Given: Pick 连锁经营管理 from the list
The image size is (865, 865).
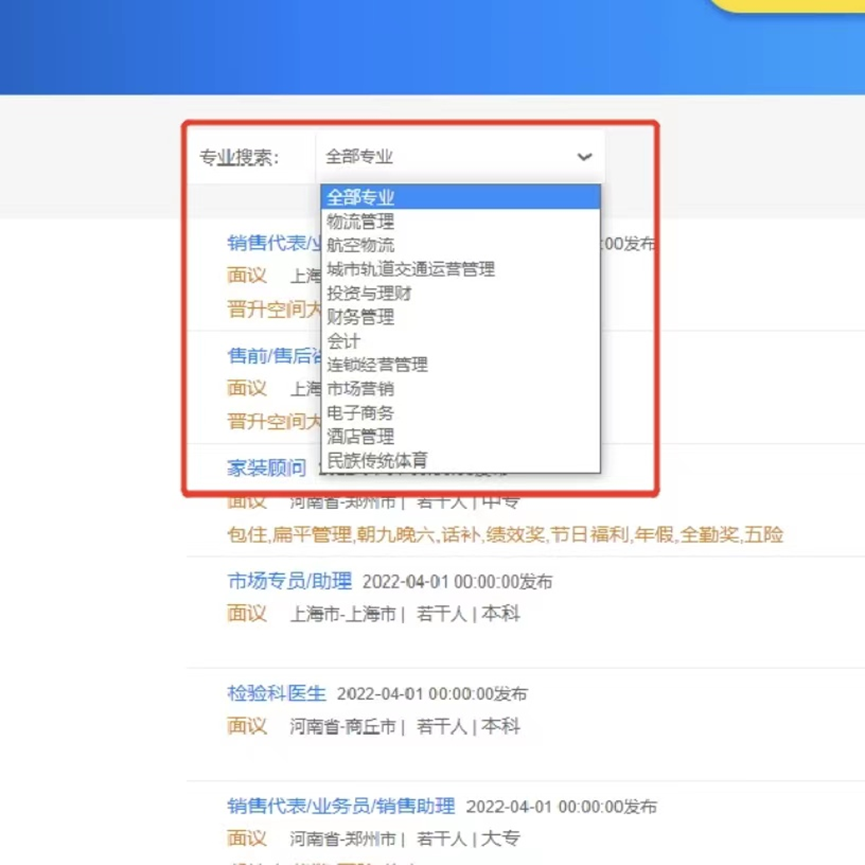Looking at the screenshot, I should (x=377, y=365).
